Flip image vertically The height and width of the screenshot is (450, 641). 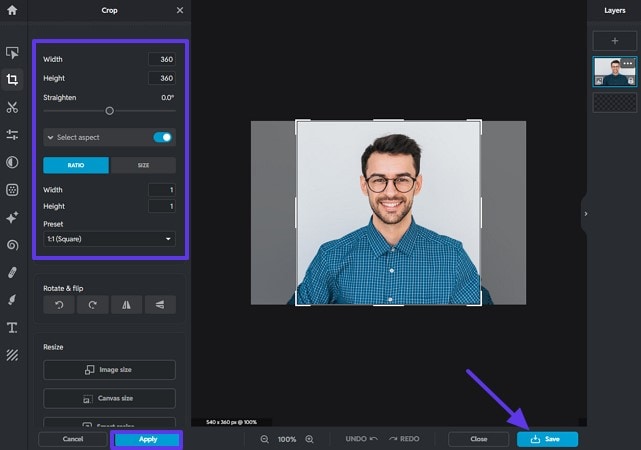[160, 304]
